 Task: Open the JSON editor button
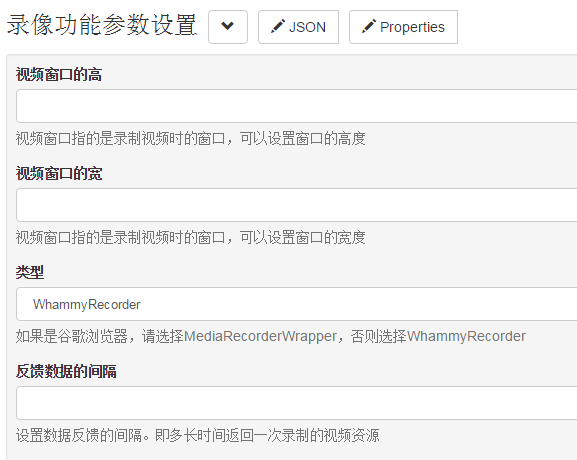298,27
